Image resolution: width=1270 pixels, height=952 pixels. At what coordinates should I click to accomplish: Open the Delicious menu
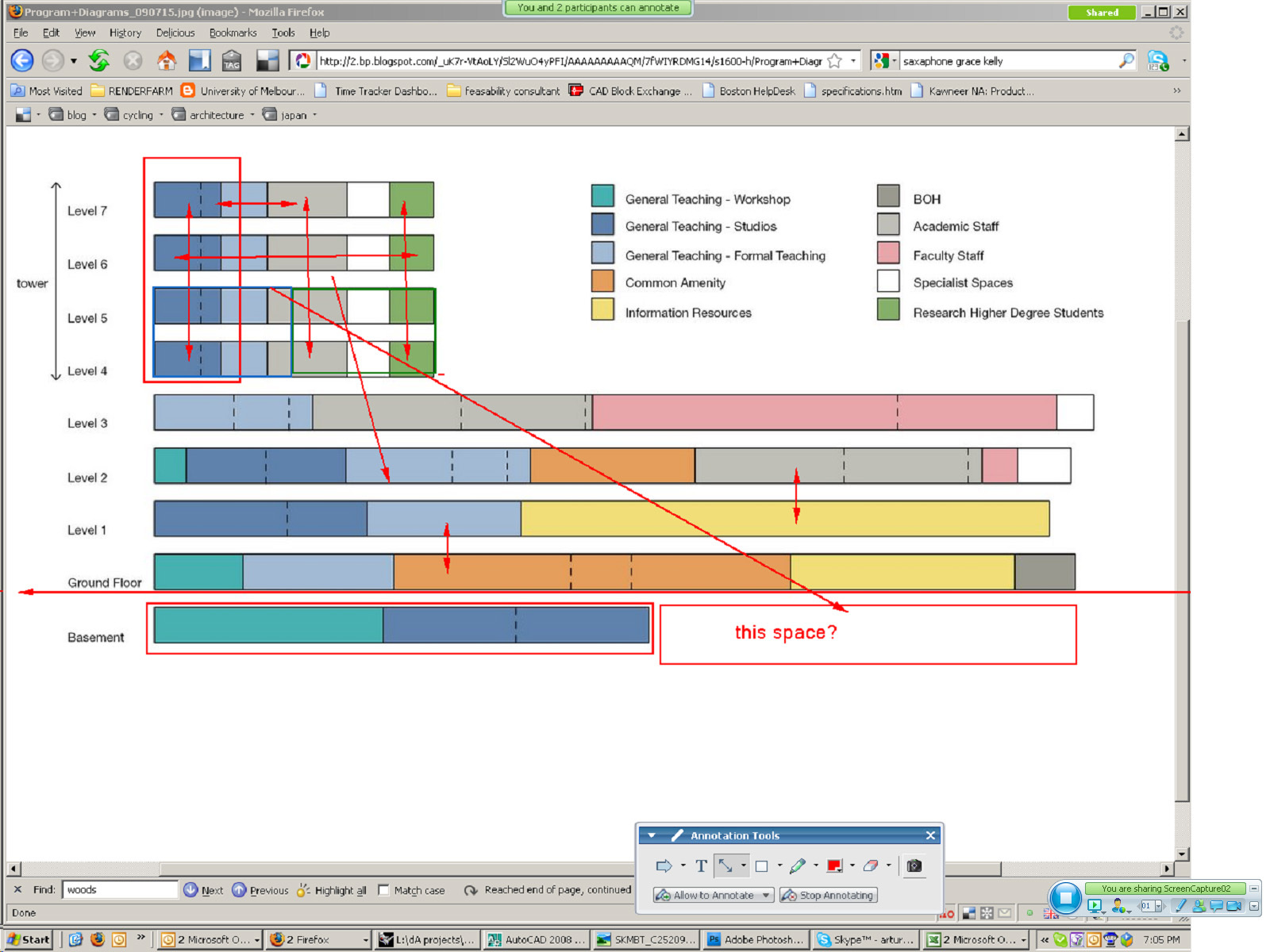175,33
